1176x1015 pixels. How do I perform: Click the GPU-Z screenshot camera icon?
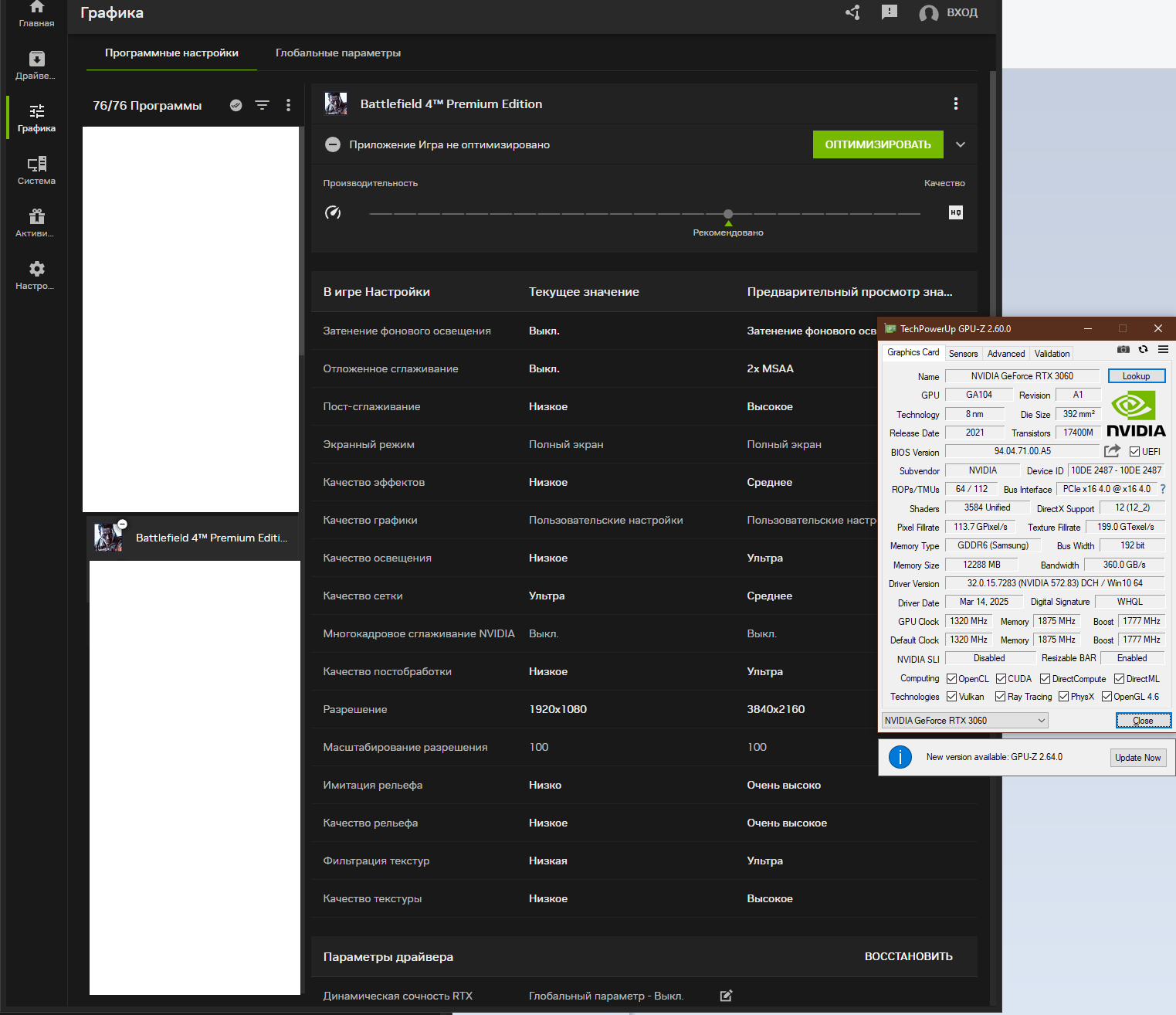(1123, 350)
